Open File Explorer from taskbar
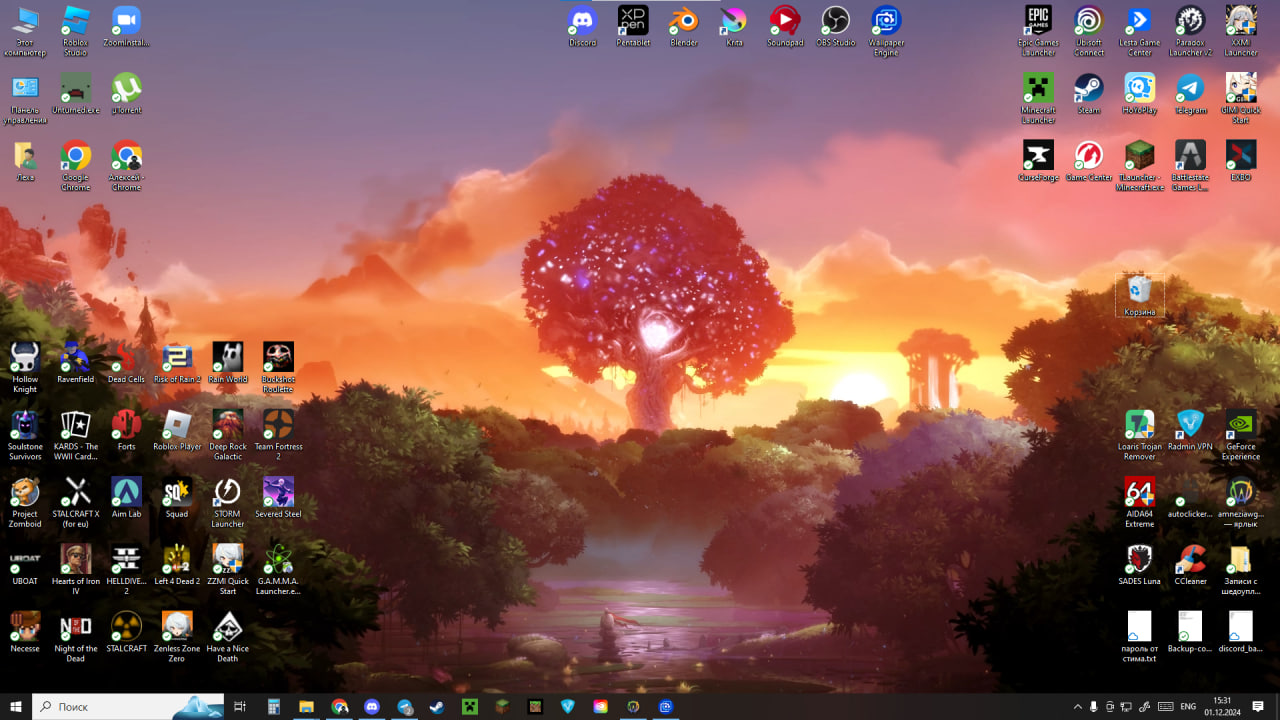The width and height of the screenshot is (1280, 720). (x=307, y=706)
